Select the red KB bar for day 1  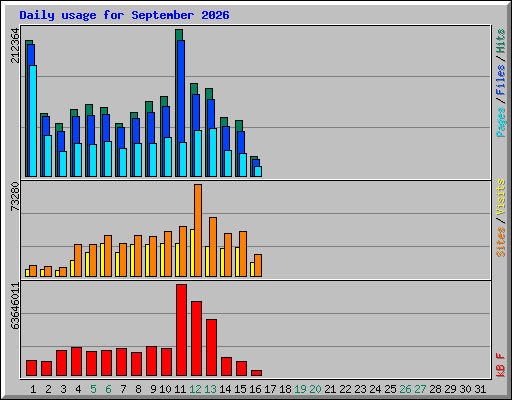pos(31,368)
